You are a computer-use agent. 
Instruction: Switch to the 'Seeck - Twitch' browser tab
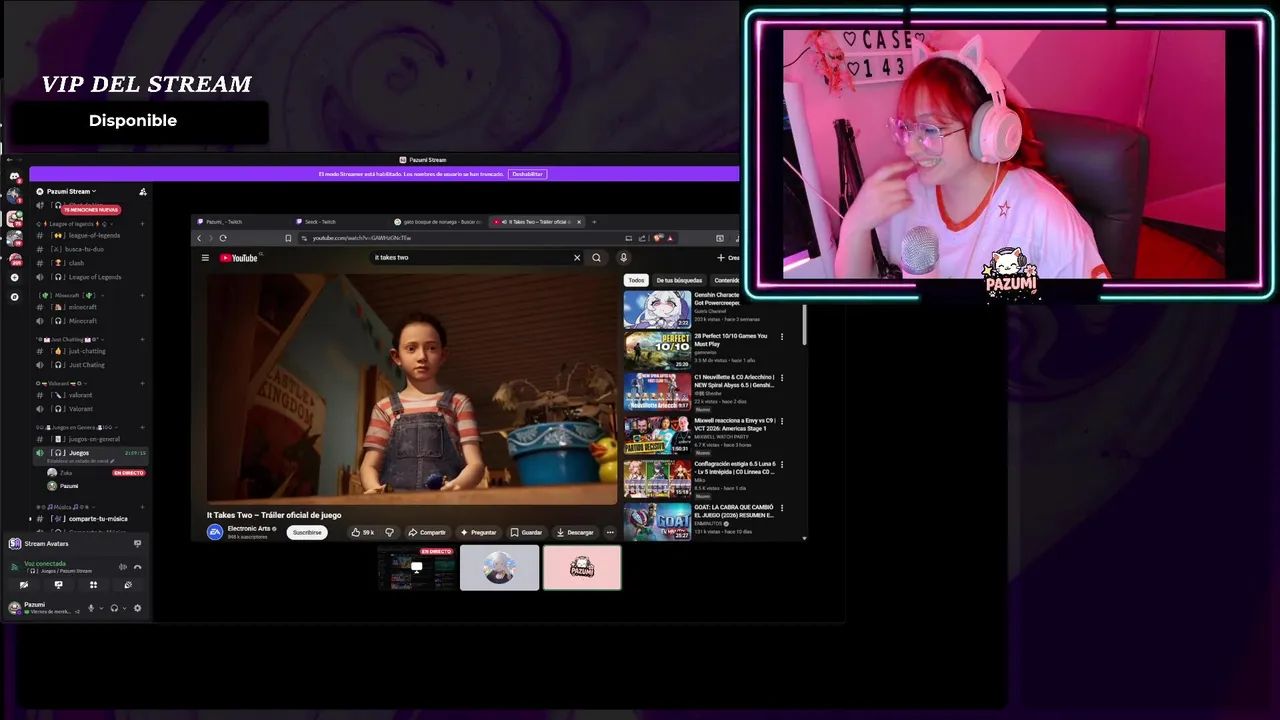point(340,222)
